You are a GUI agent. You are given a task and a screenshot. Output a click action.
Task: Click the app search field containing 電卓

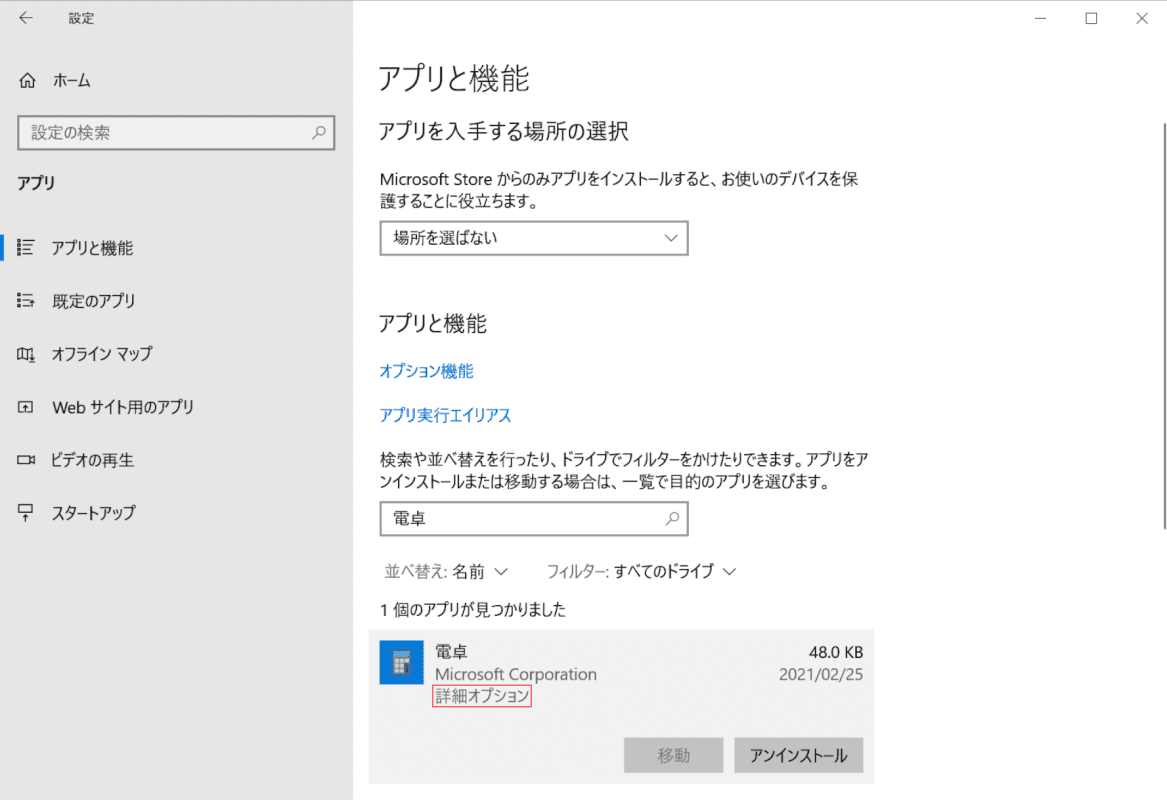[x=534, y=519]
